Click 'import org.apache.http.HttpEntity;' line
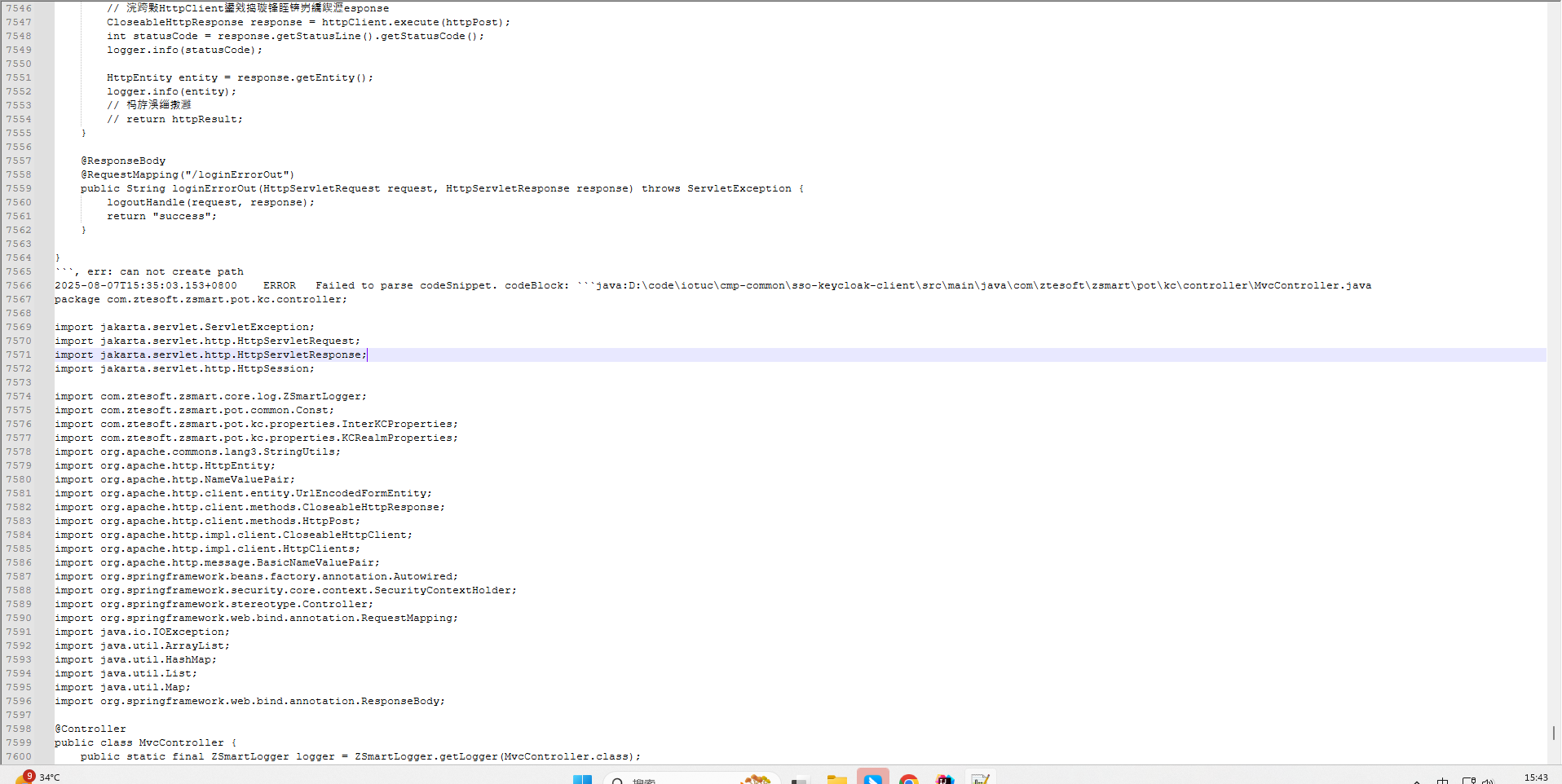This screenshot has height=784, width=1562. [165, 465]
